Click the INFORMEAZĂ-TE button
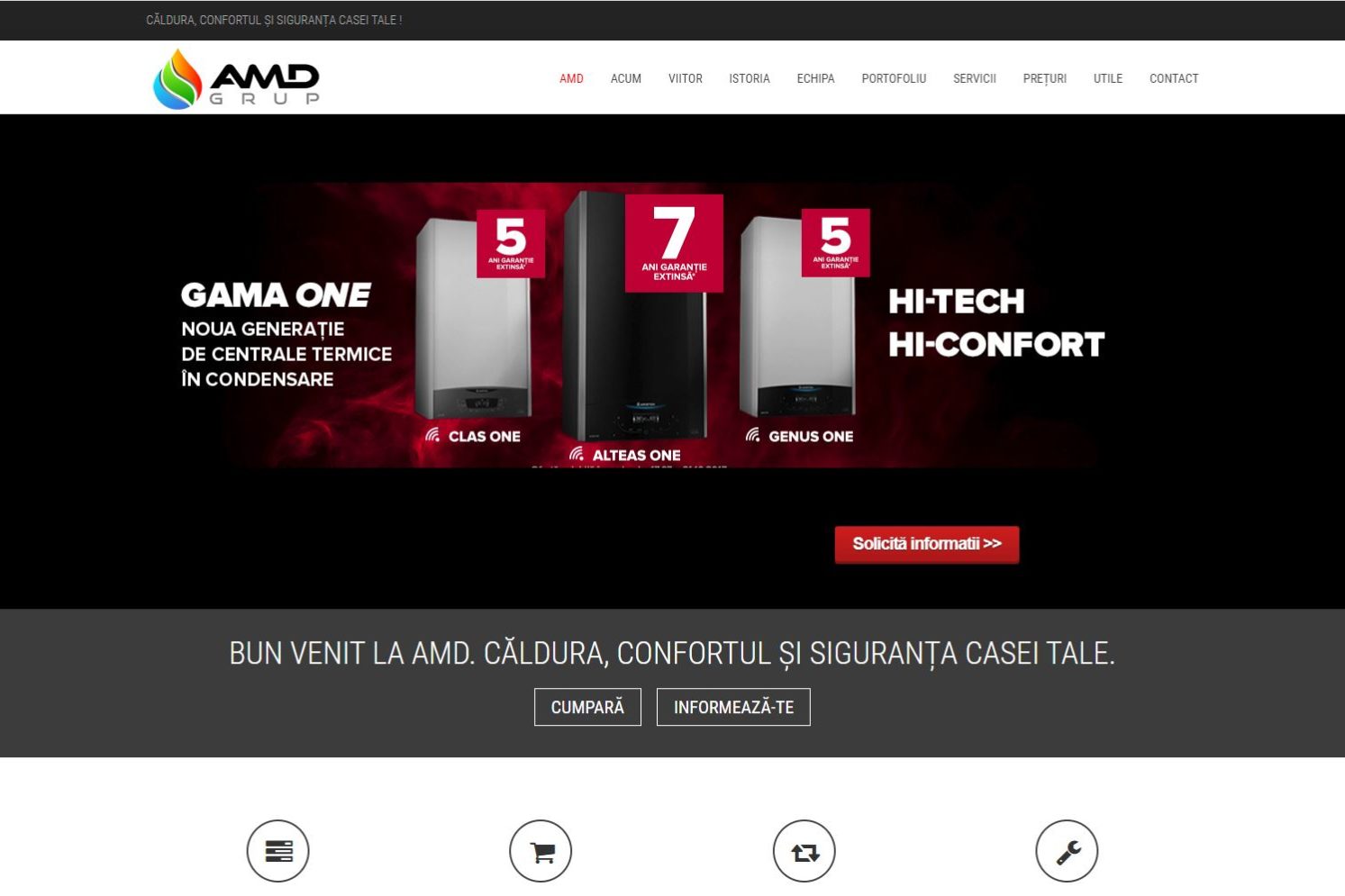1345x896 pixels. (x=733, y=707)
